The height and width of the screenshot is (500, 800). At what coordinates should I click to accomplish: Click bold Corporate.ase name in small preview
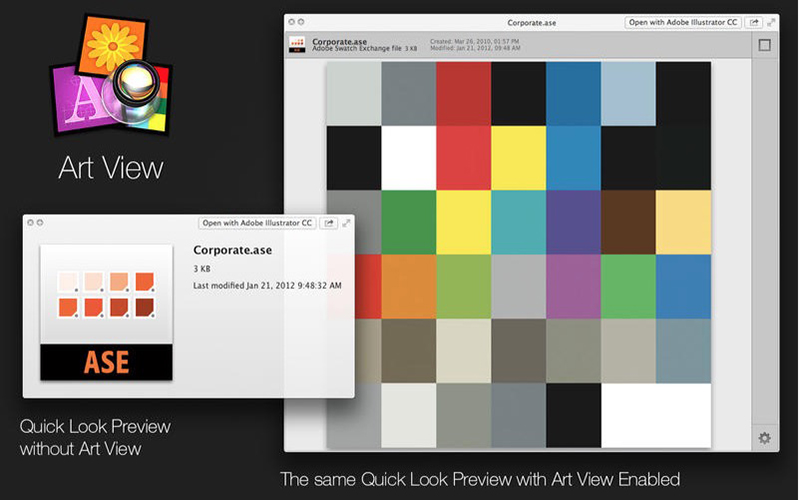pyautogui.click(x=232, y=250)
